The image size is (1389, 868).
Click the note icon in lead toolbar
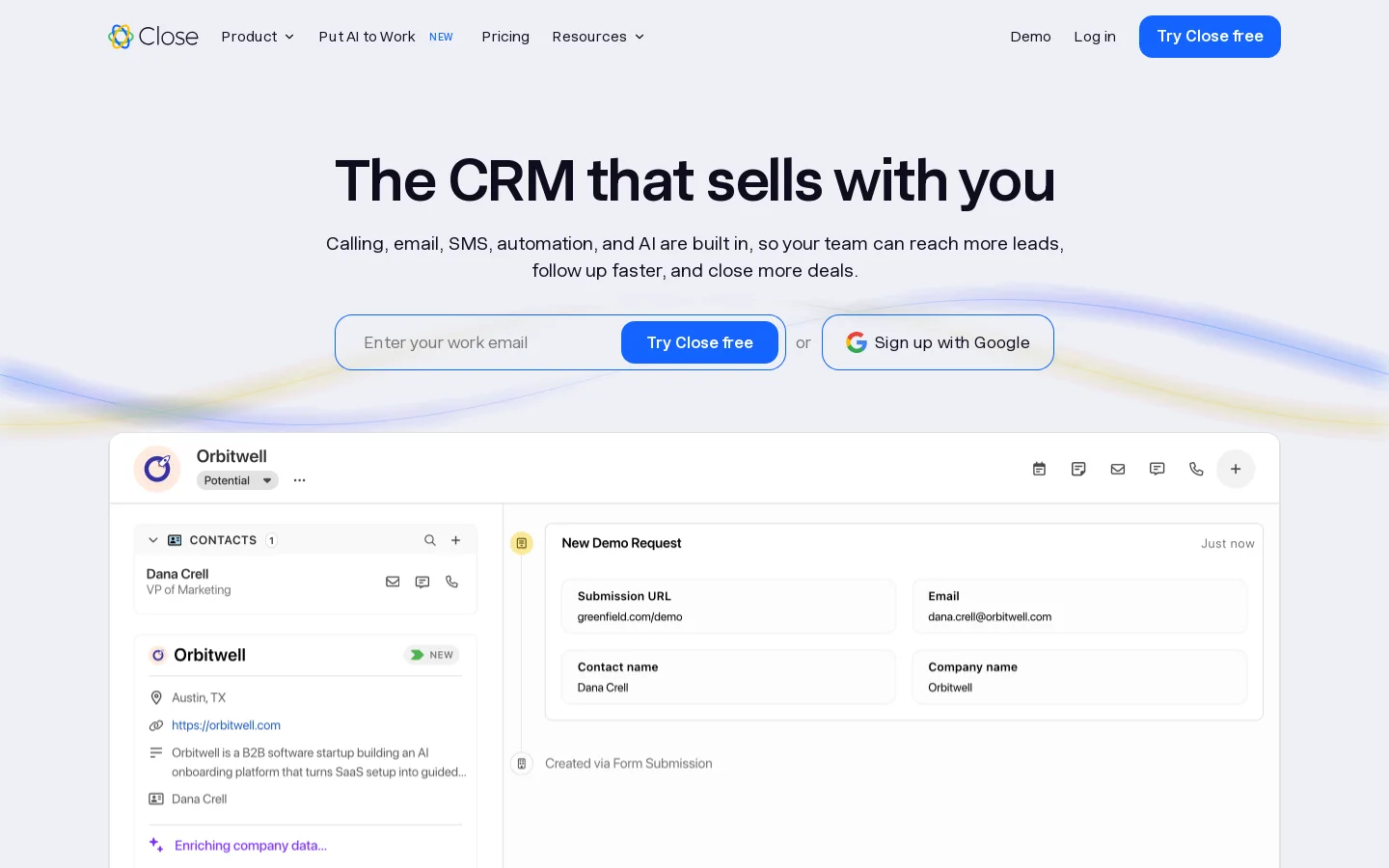1078,469
